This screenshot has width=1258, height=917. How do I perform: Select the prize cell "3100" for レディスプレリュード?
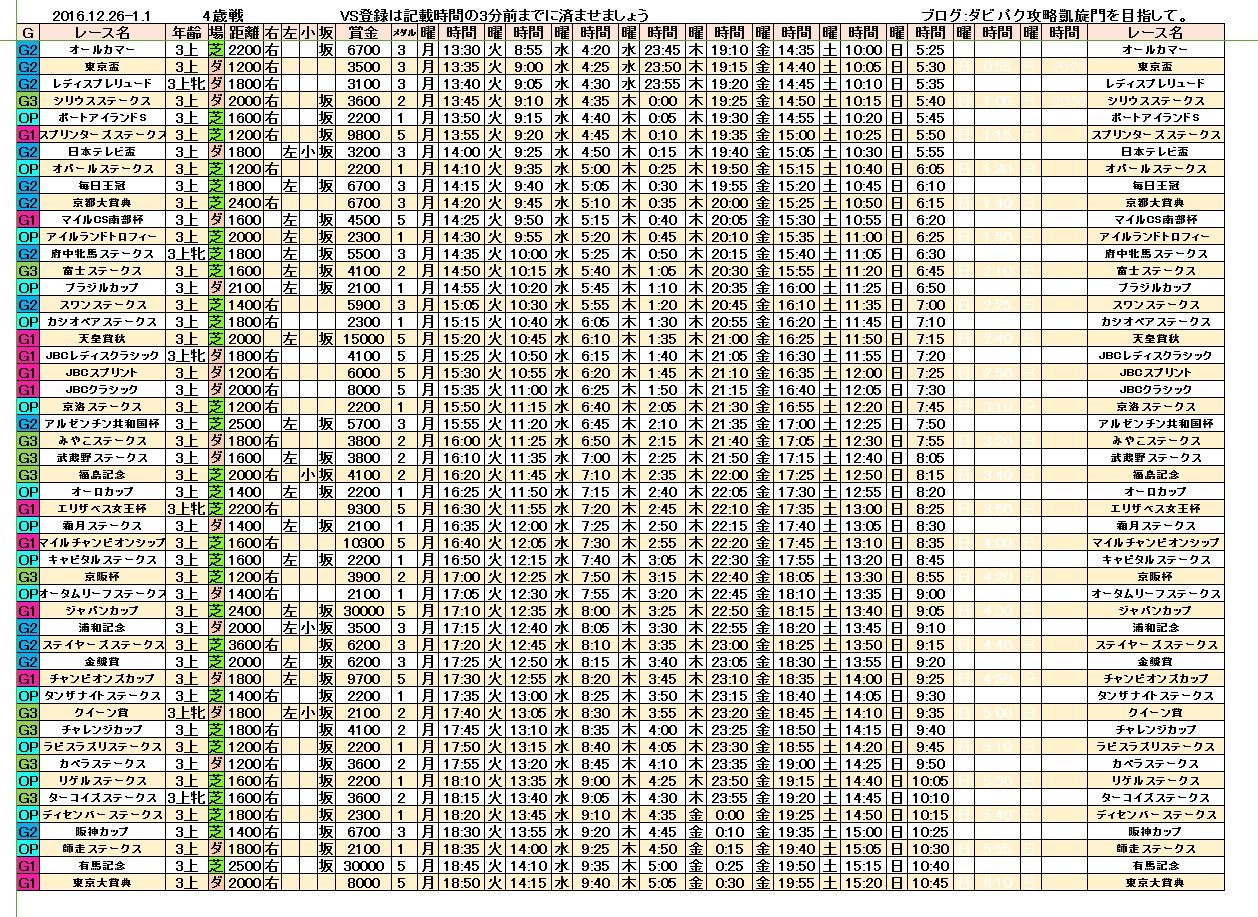[363, 83]
